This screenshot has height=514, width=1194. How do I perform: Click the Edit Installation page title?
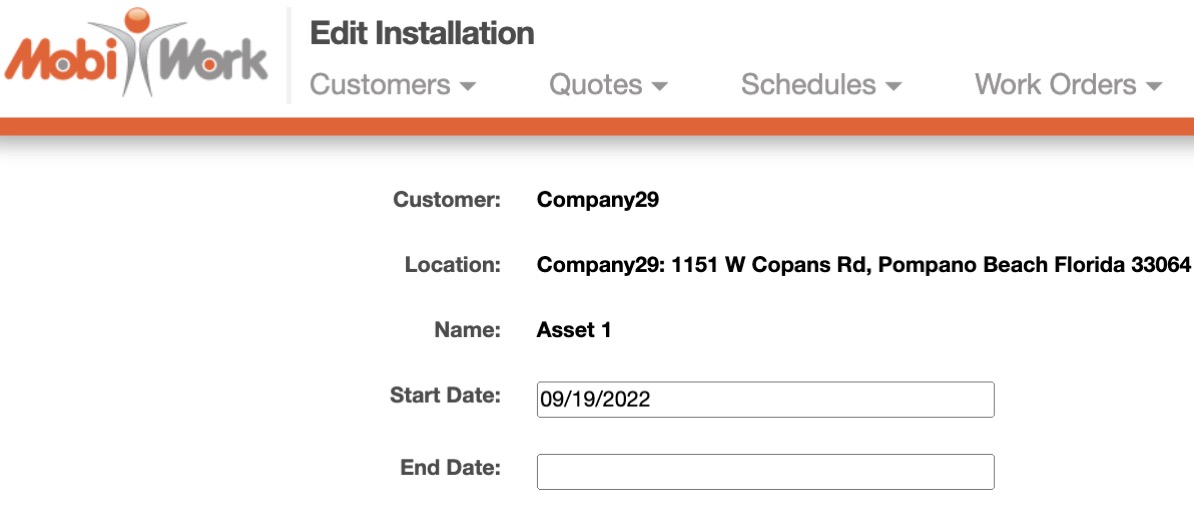pyautogui.click(x=422, y=33)
